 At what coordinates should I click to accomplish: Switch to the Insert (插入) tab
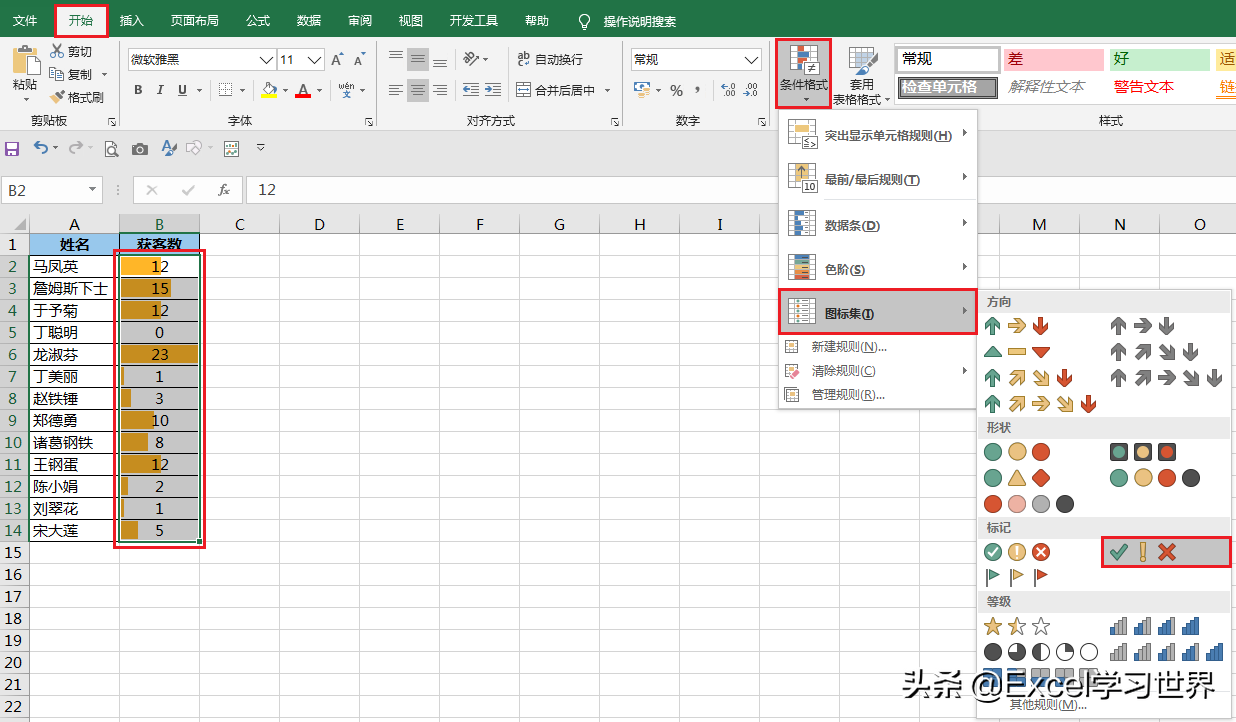point(131,20)
